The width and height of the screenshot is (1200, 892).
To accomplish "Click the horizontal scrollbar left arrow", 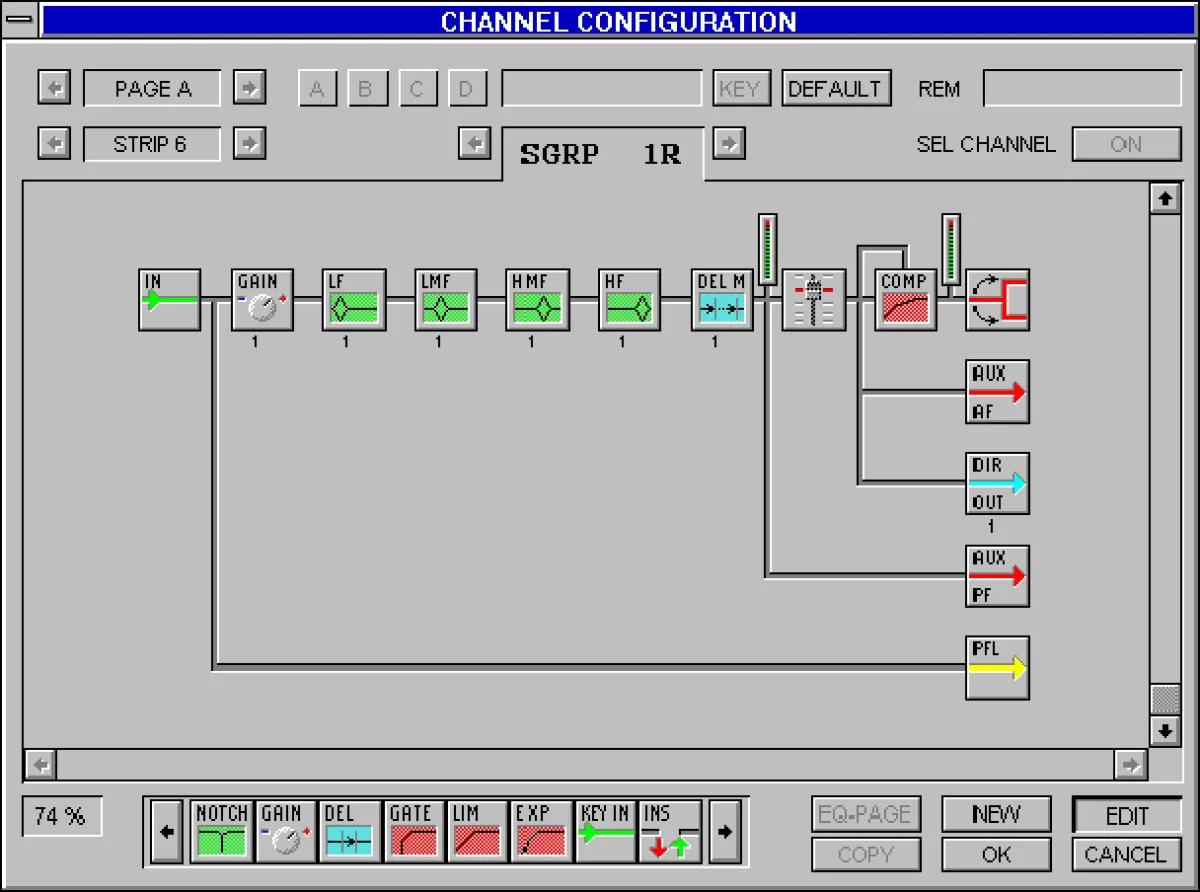I will click(40, 765).
